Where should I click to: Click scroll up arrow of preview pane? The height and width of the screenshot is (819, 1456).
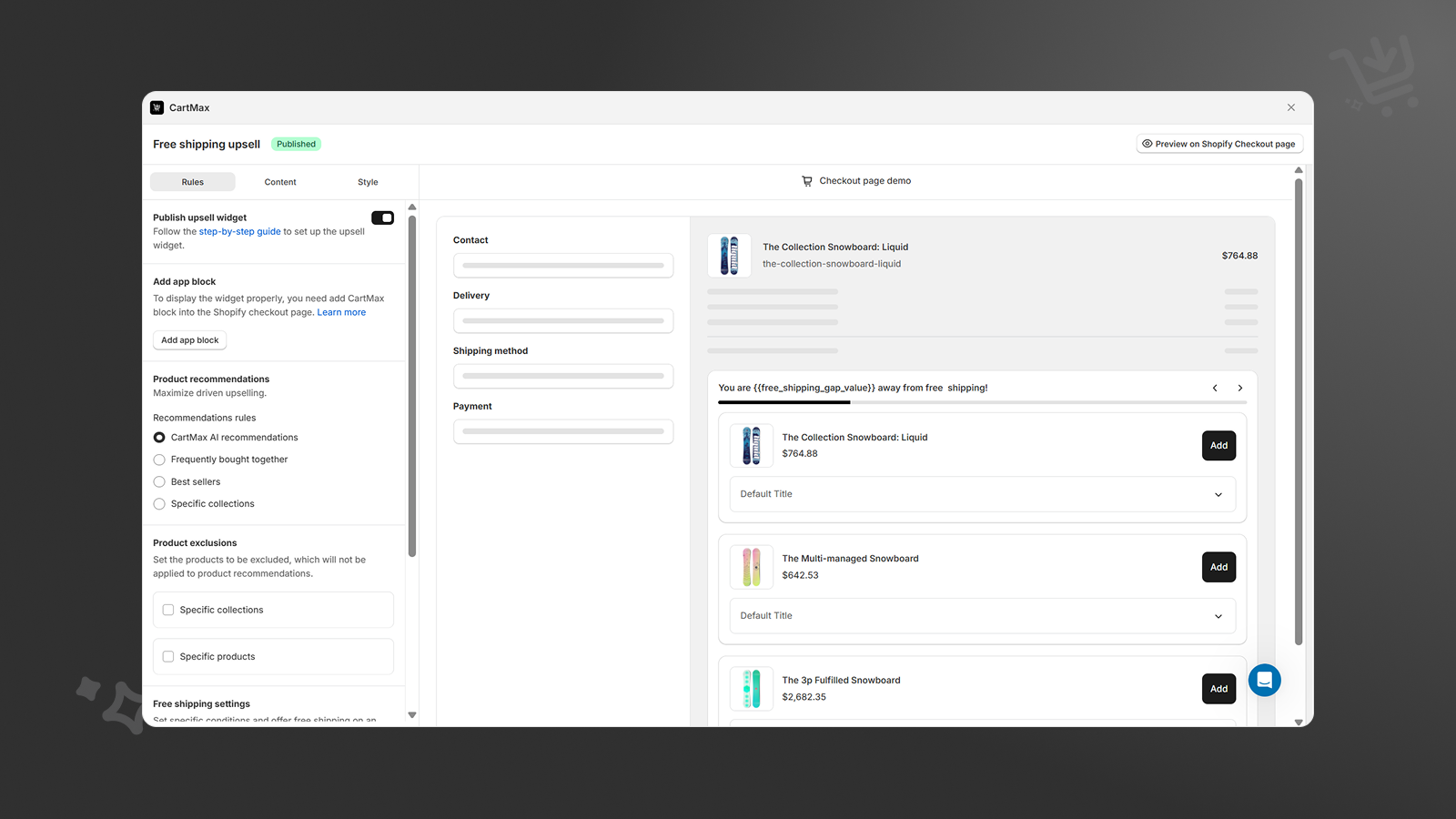pyautogui.click(x=1299, y=170)
